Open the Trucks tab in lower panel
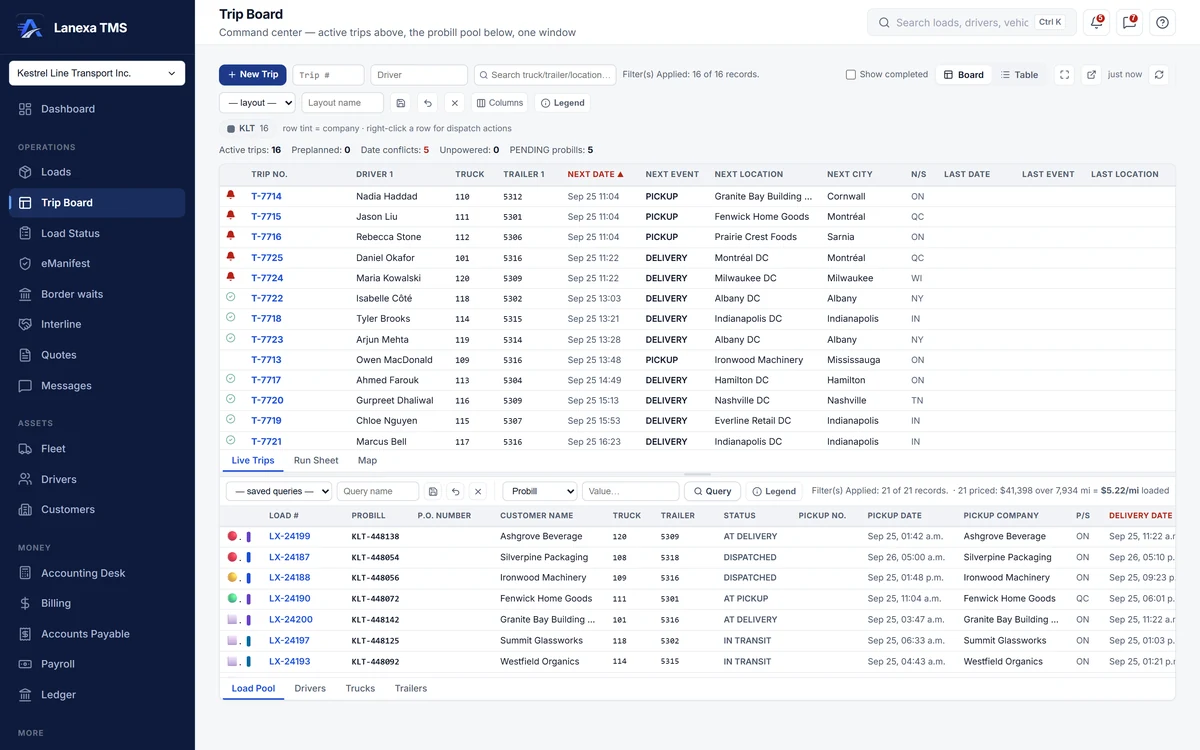The height and width of the screenshot is (750, 1200). pyautogui.click(x=360, y=689)
